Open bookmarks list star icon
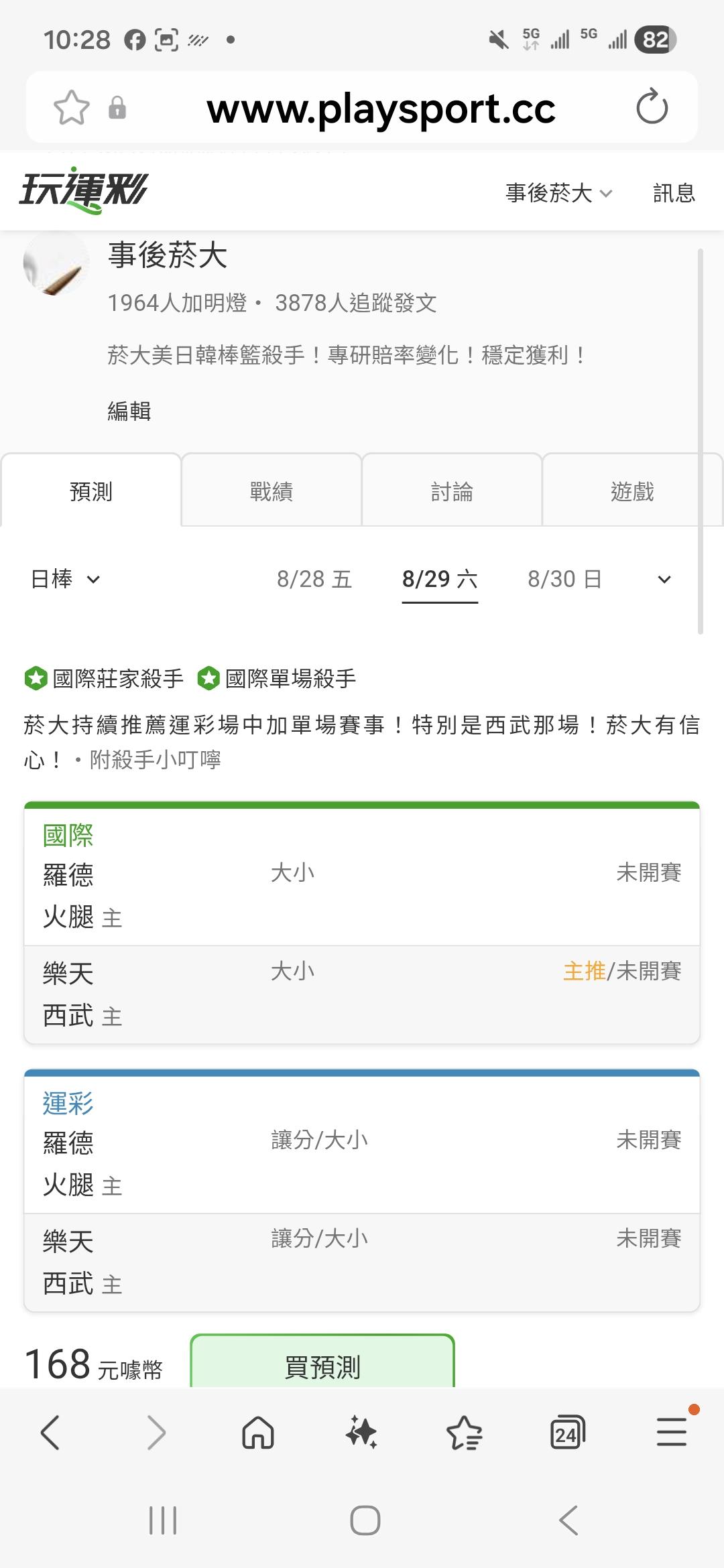Screen dimensions: 724x1568 [x=464, y=1433]
